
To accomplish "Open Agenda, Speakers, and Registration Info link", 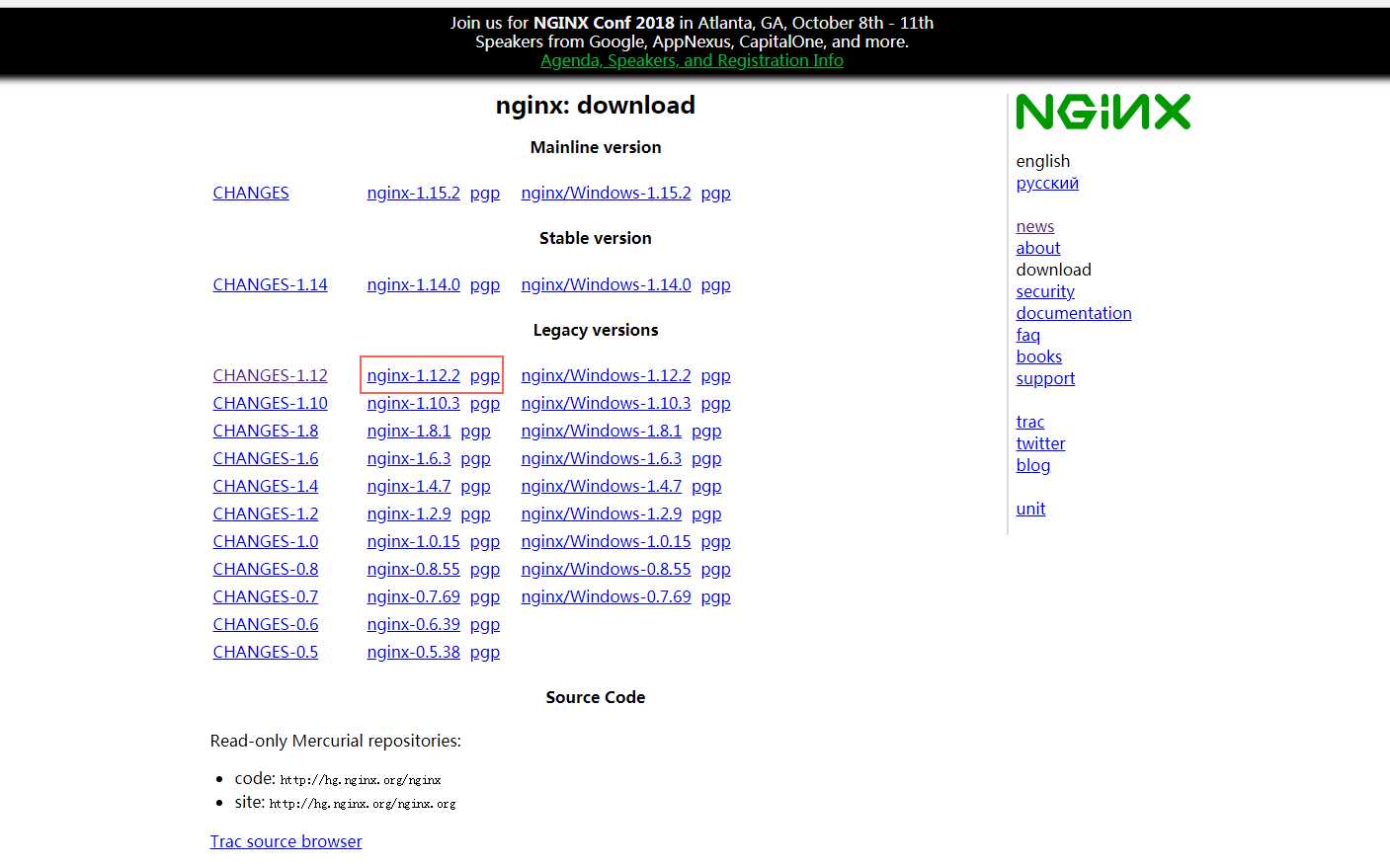I will tap(692, 60).
